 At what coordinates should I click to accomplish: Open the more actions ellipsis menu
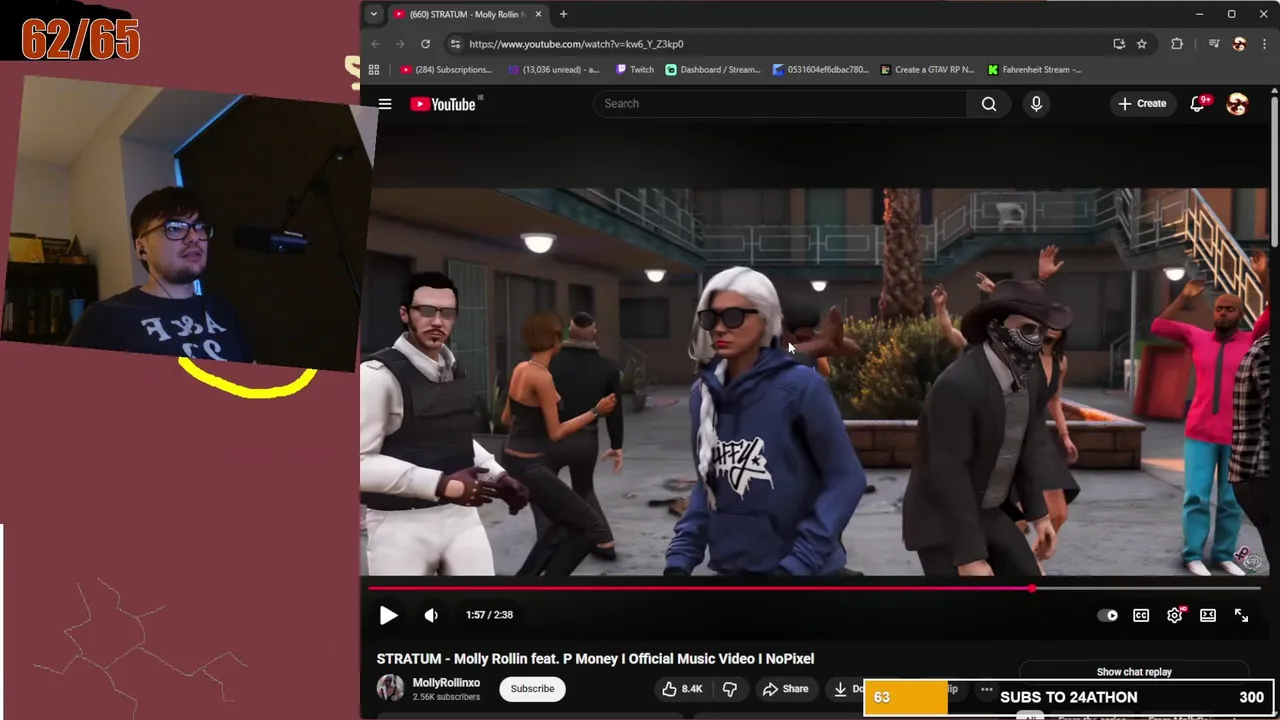tap(986, 689)
